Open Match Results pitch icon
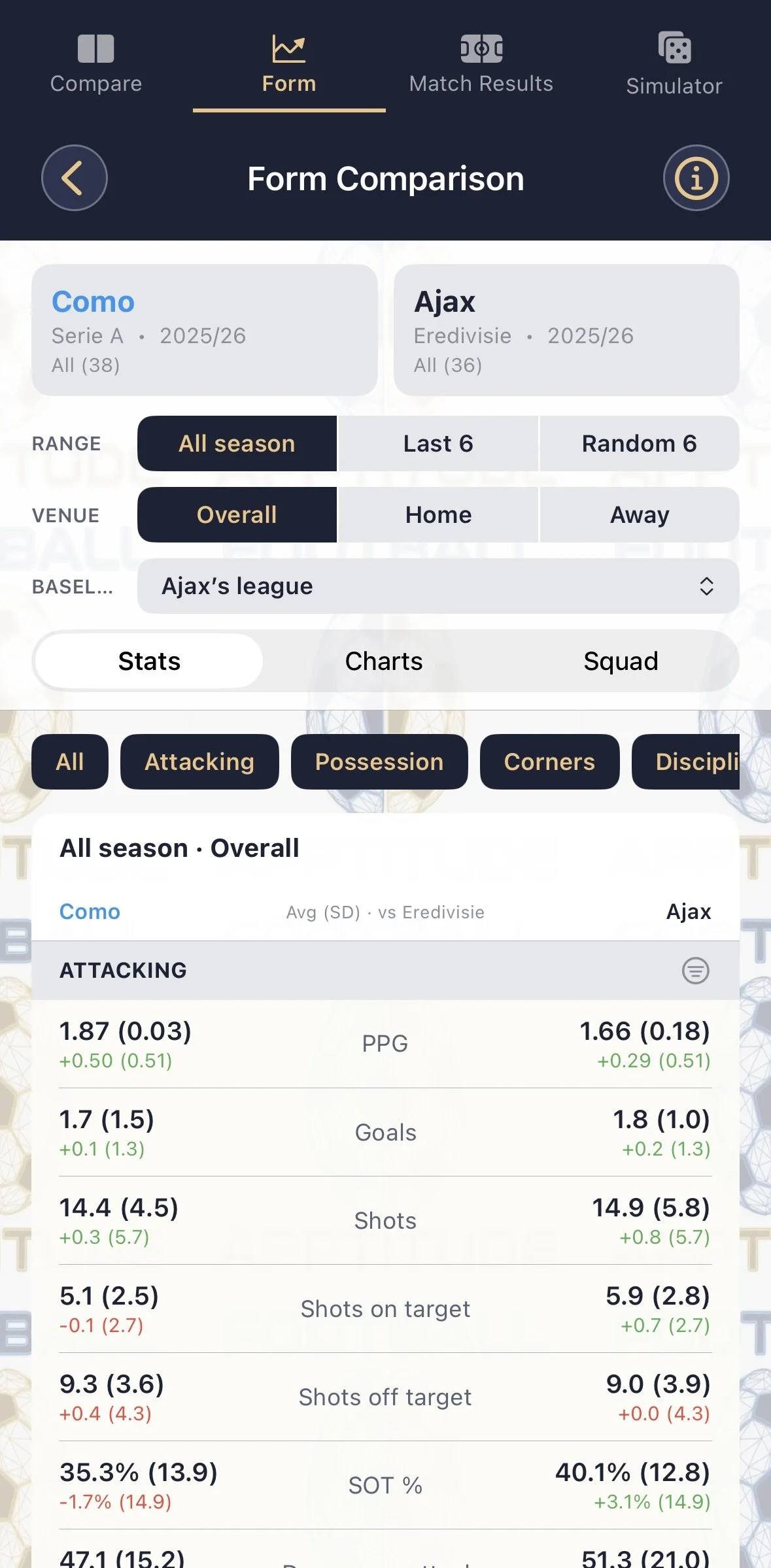This screenshot has height=1568, width=771. [481, 49]
